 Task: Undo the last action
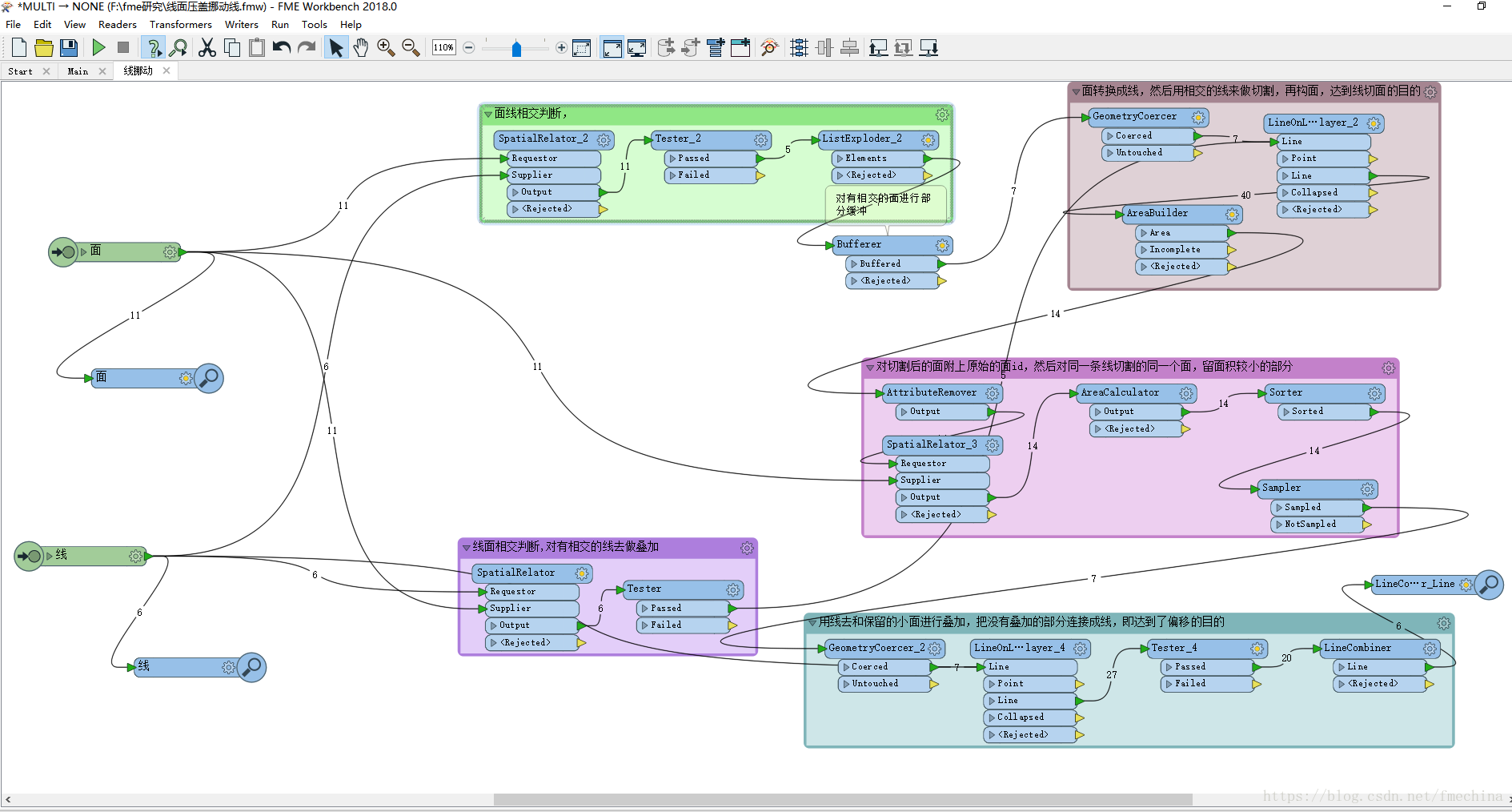click(282, 48)
